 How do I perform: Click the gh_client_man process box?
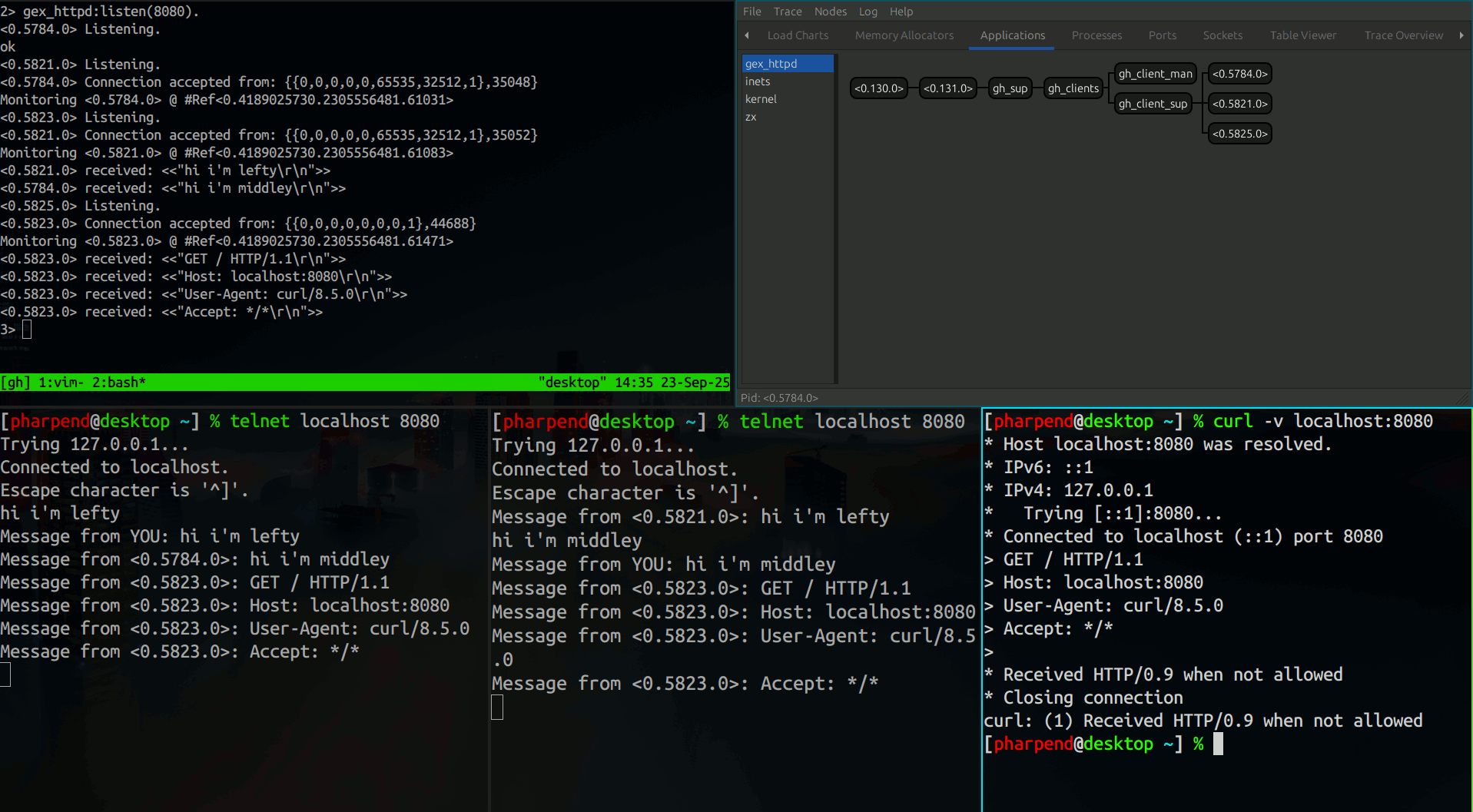pos(1155,73)
